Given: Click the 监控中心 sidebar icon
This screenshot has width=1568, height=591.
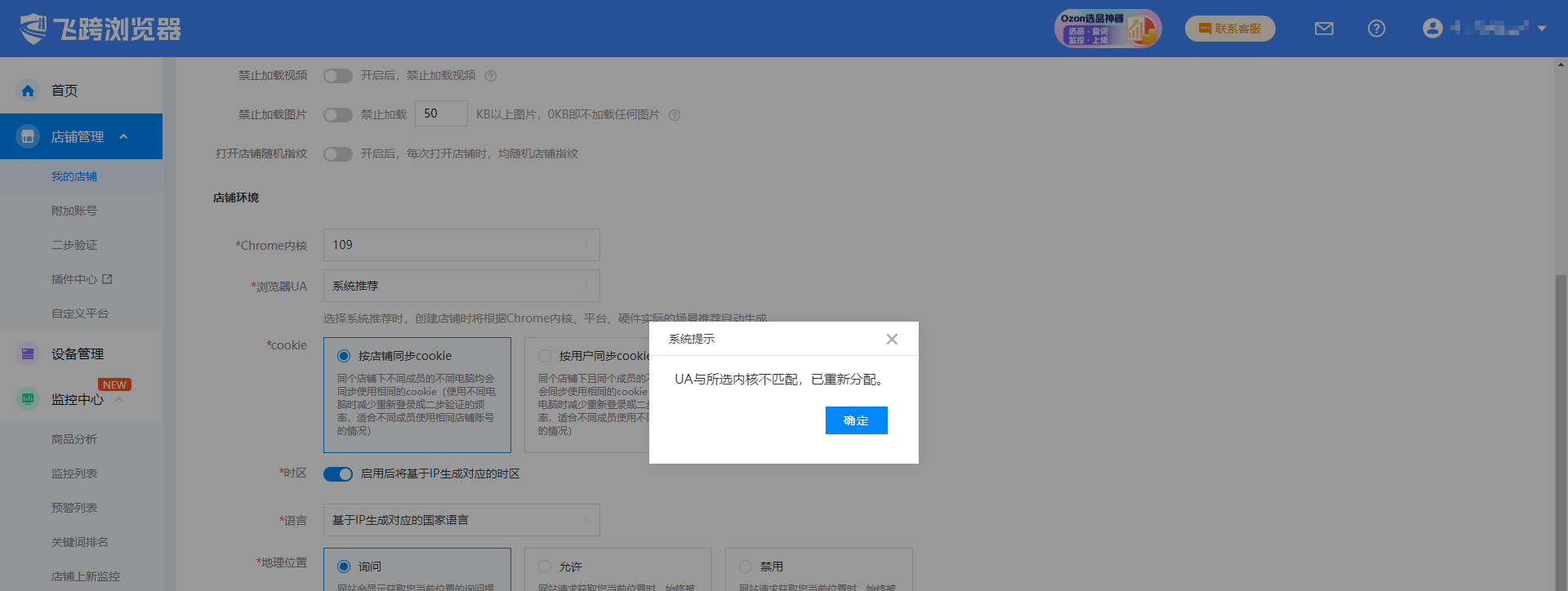Looking at the screenshot, I should [28, 399].
